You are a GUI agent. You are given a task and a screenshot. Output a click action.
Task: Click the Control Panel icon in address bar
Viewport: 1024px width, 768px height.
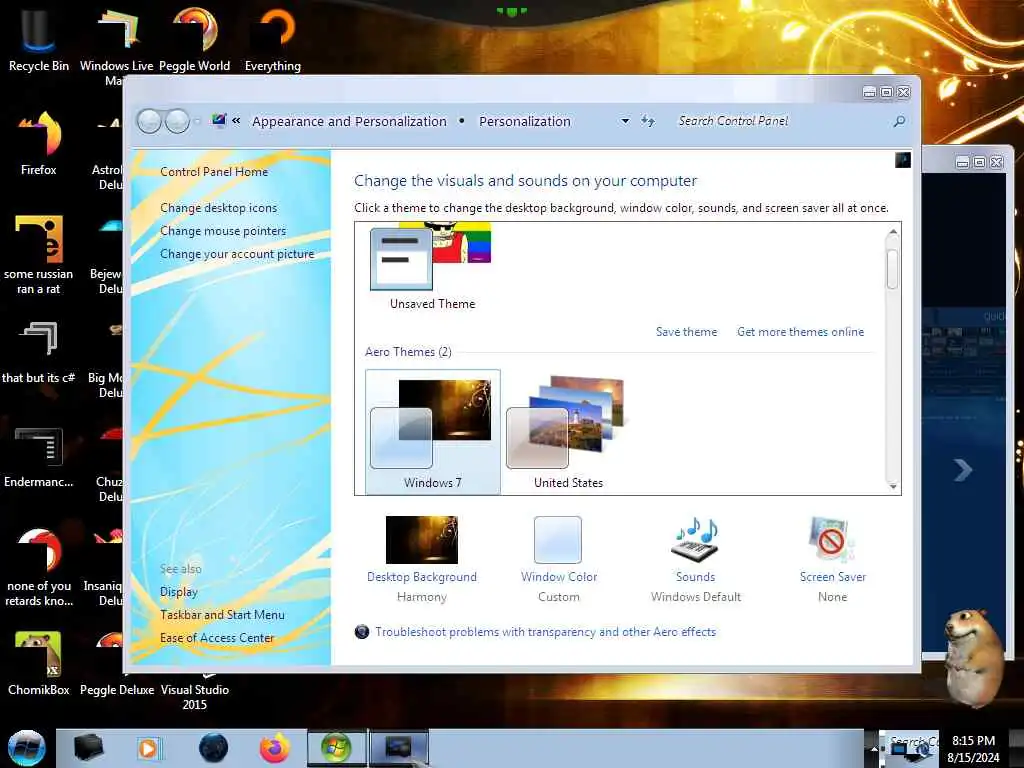pyautogui.click(x=219, y=120)
